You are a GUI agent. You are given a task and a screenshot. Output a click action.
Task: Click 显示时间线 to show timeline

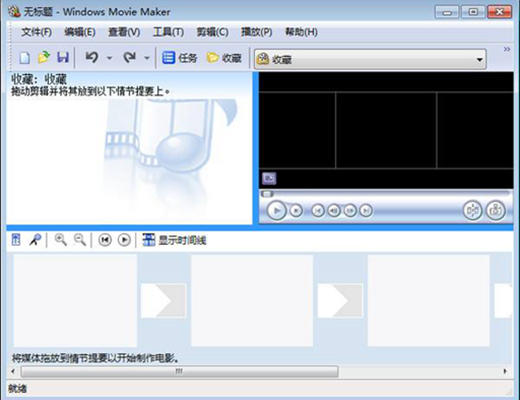(x=174, y=240)
